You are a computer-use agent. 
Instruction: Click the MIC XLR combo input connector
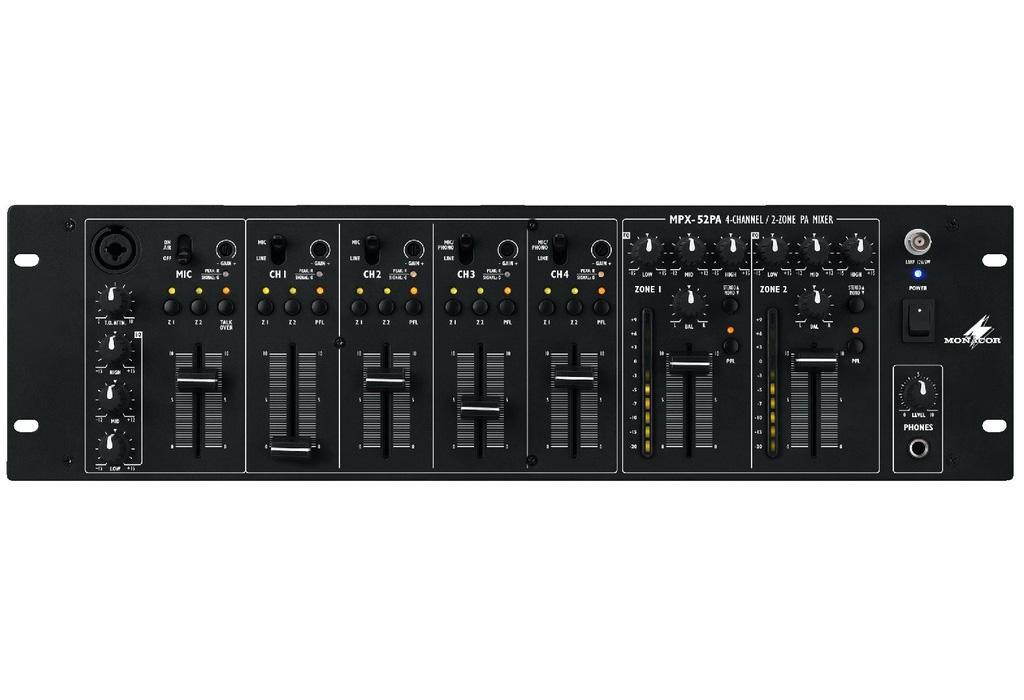tap(114, 250)
